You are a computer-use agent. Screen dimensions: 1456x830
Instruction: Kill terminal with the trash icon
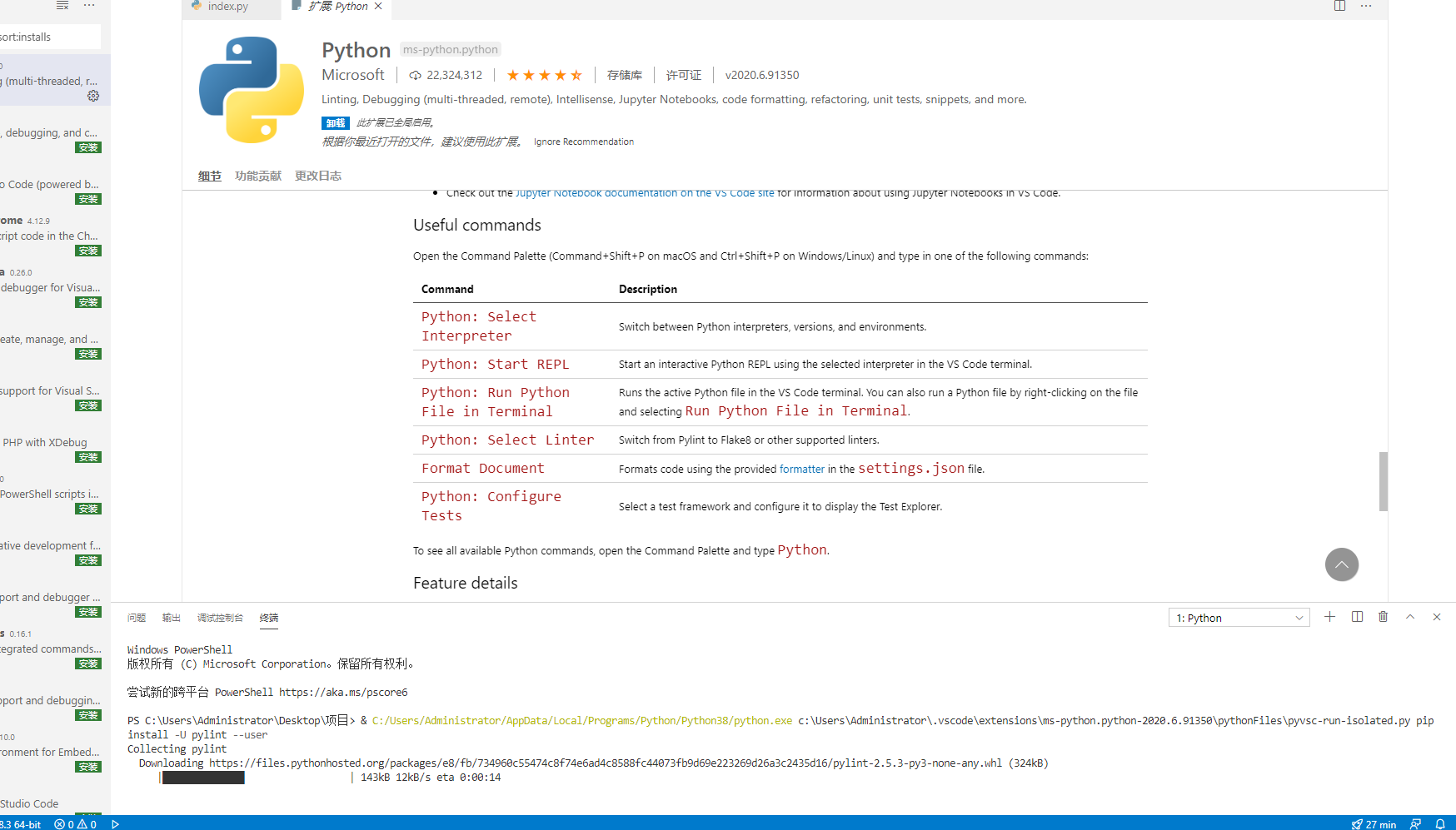(1383, 617)
